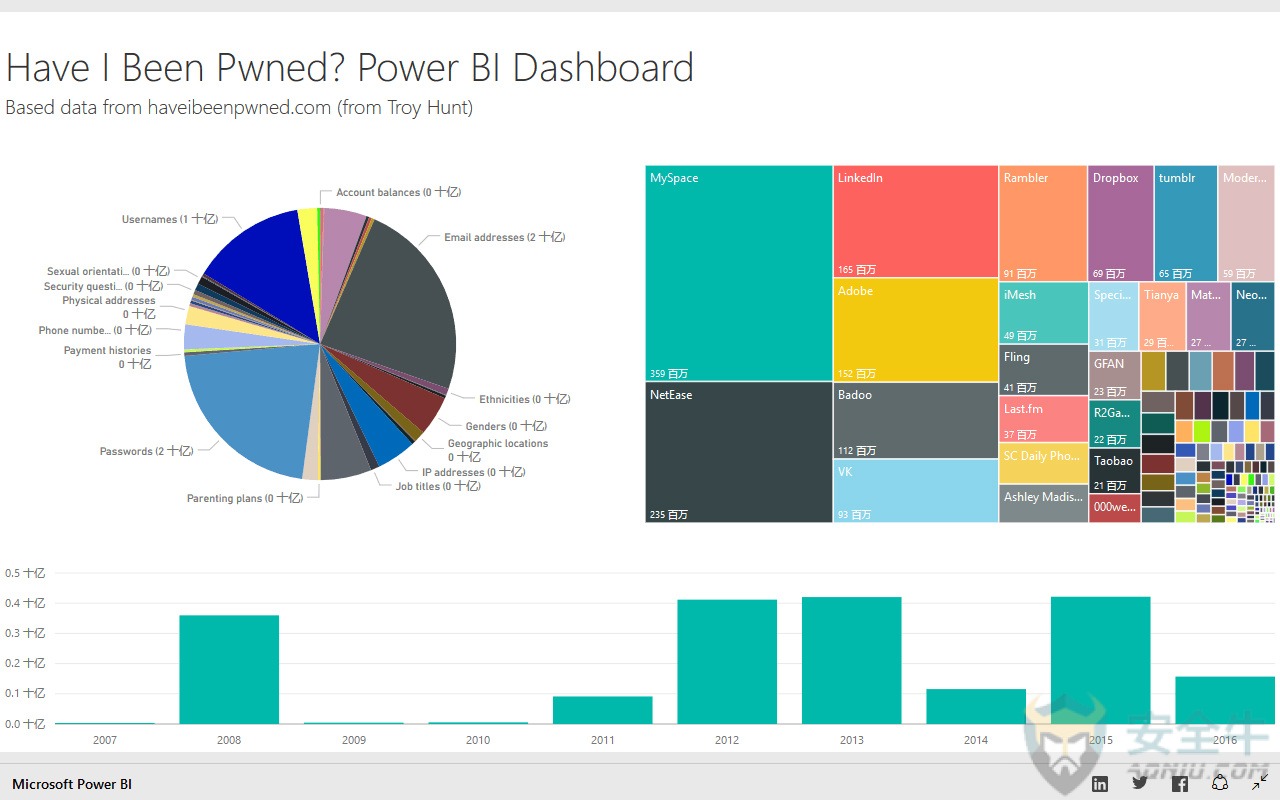Click the 'Parenting plans (0 十亿)' pie label
1280x800 pixels.
pos(244,498)
